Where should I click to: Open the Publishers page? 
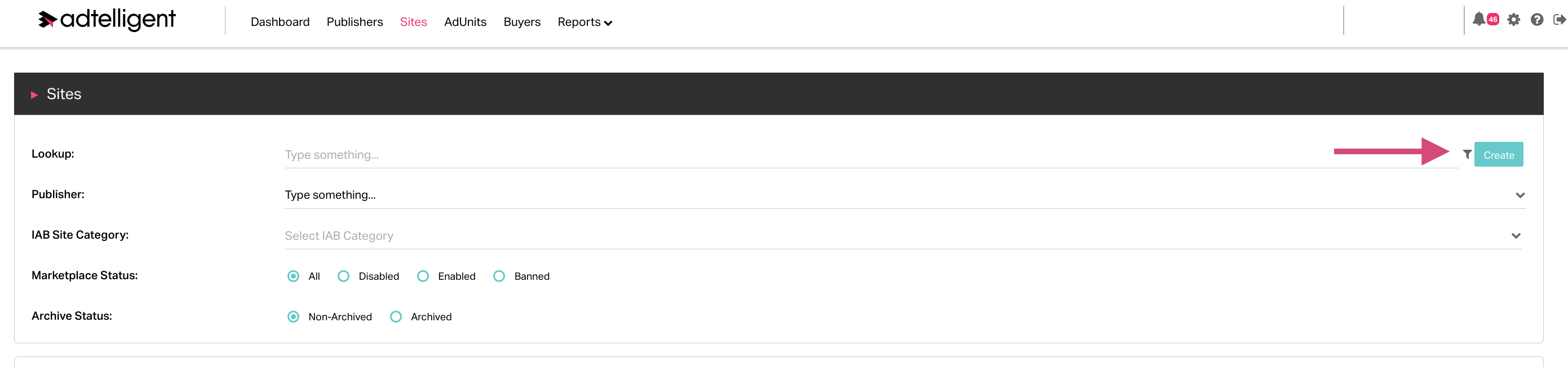tap(355, 23)
